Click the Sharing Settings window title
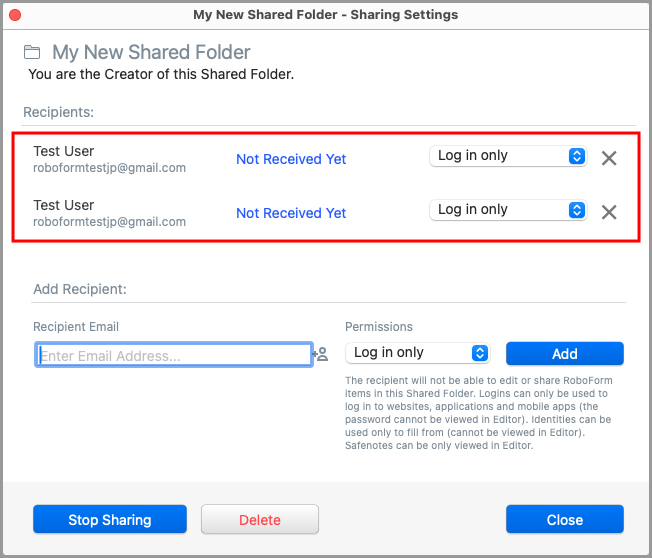This screenshot has width=652, height=558. 326,15
